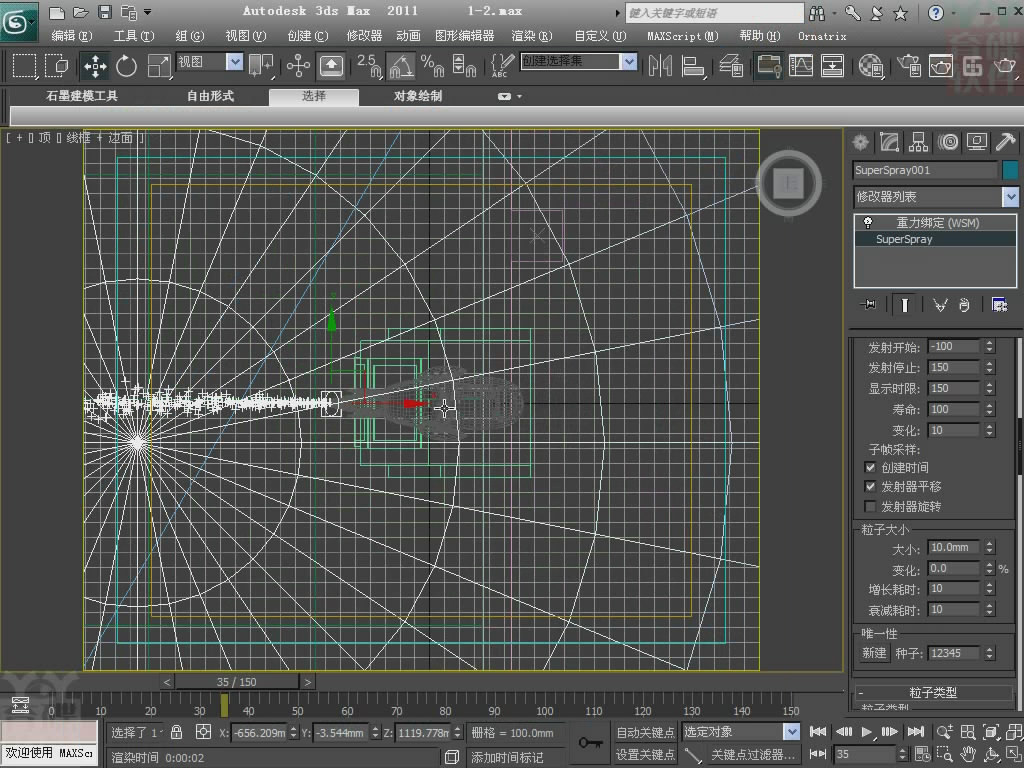Click the object color swatch
This screenshot has height=768, width=1024.
click(1010, 170)
